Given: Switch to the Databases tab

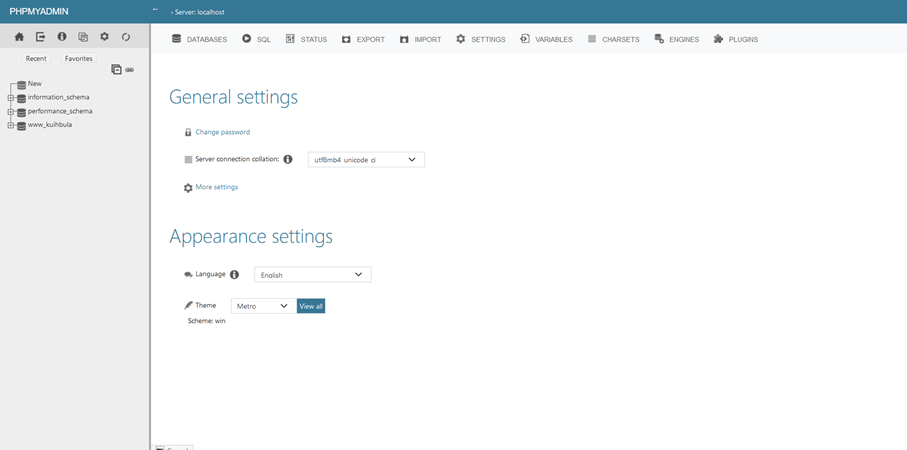Looking at the screenshot, I should click(199, 39).
